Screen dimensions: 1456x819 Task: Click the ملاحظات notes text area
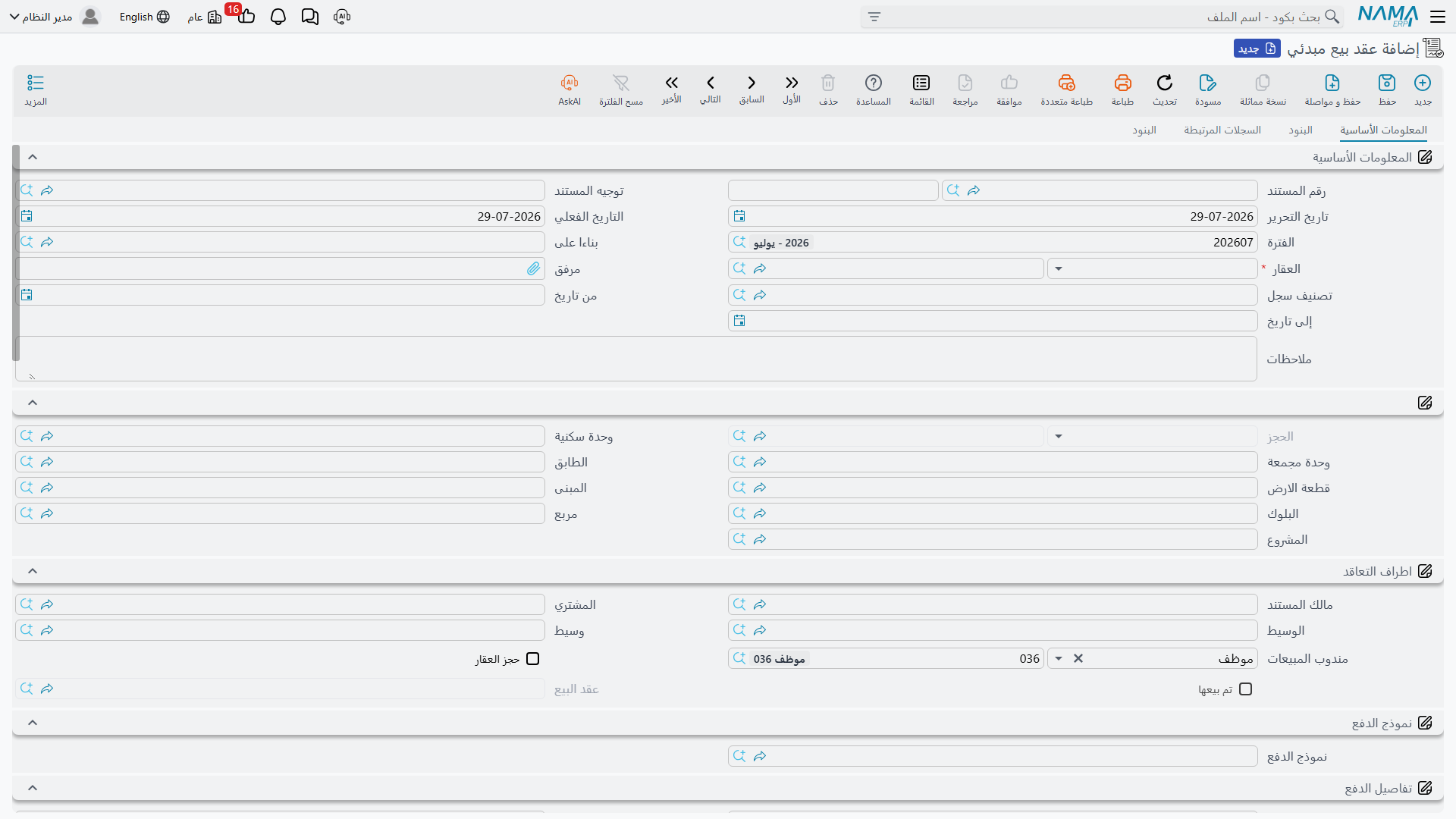pos(636,359)
